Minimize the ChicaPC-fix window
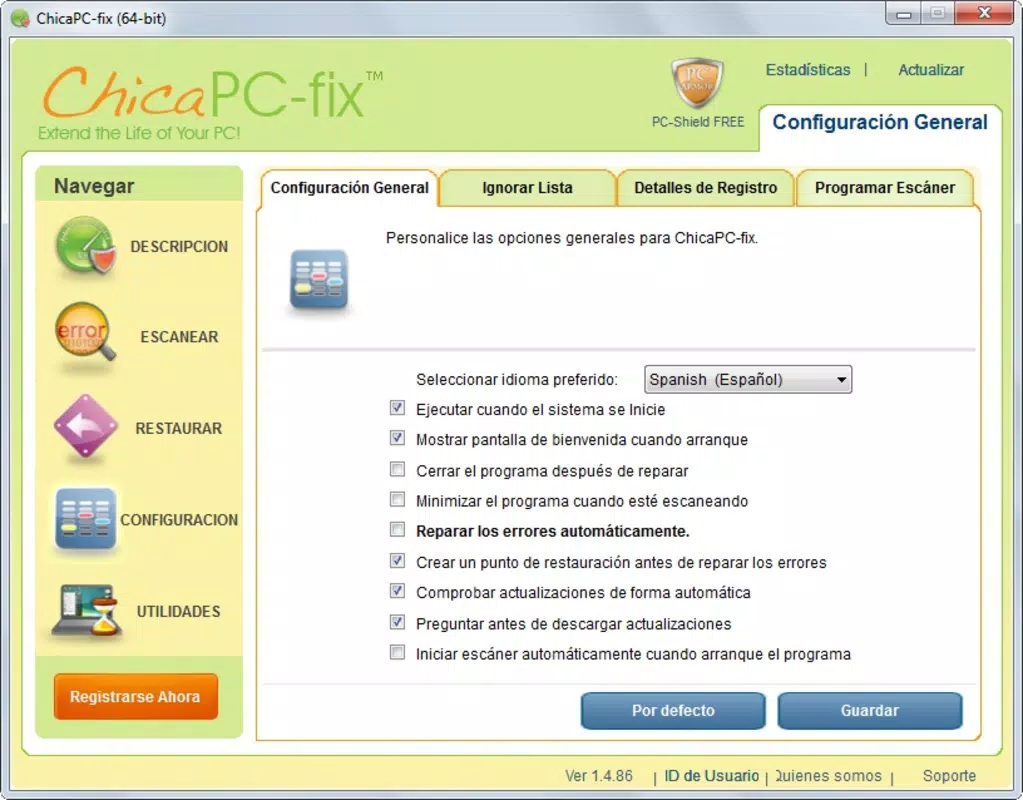 (x=904, y=14)
